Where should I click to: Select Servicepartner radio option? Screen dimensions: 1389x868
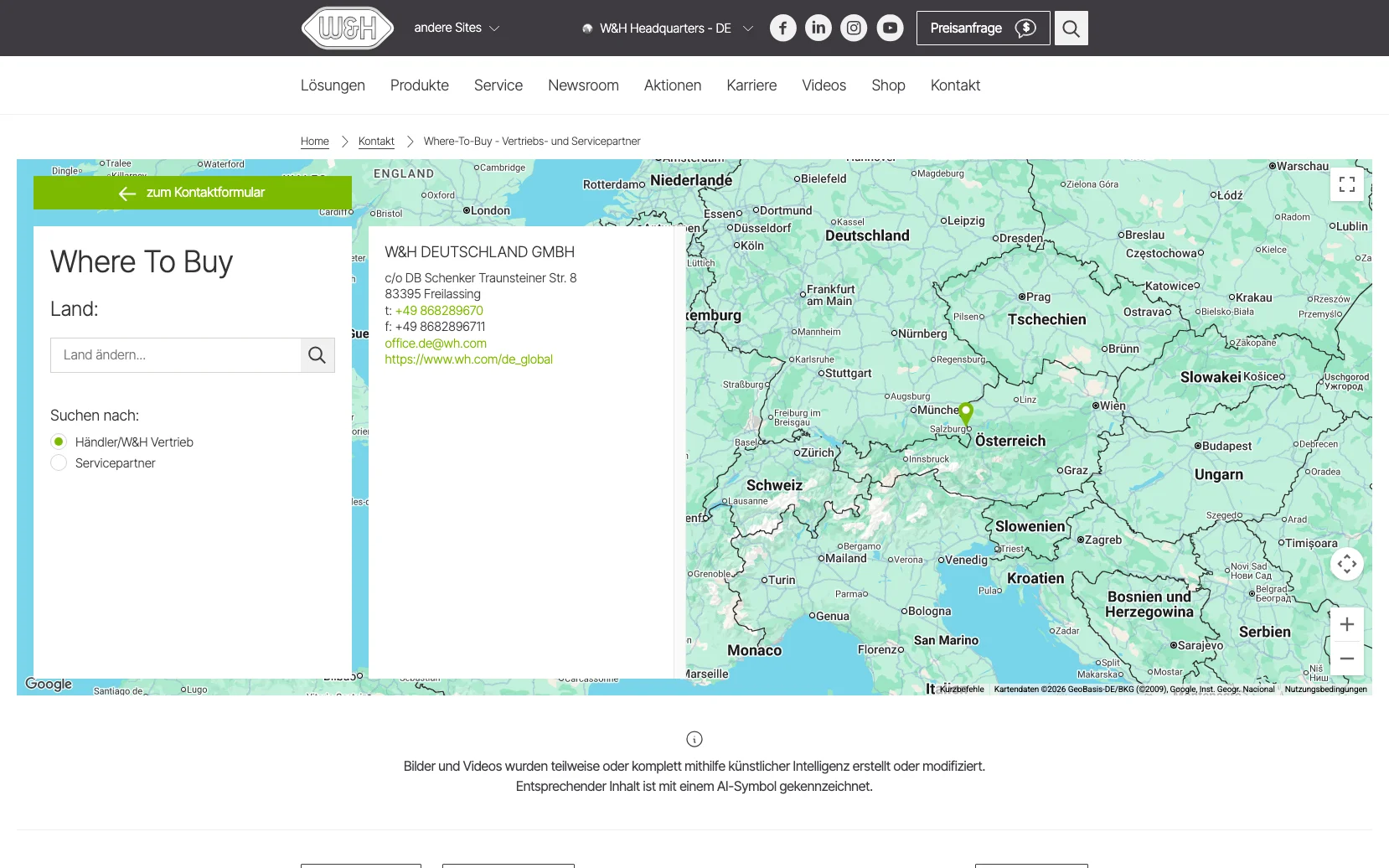point(59,463)
